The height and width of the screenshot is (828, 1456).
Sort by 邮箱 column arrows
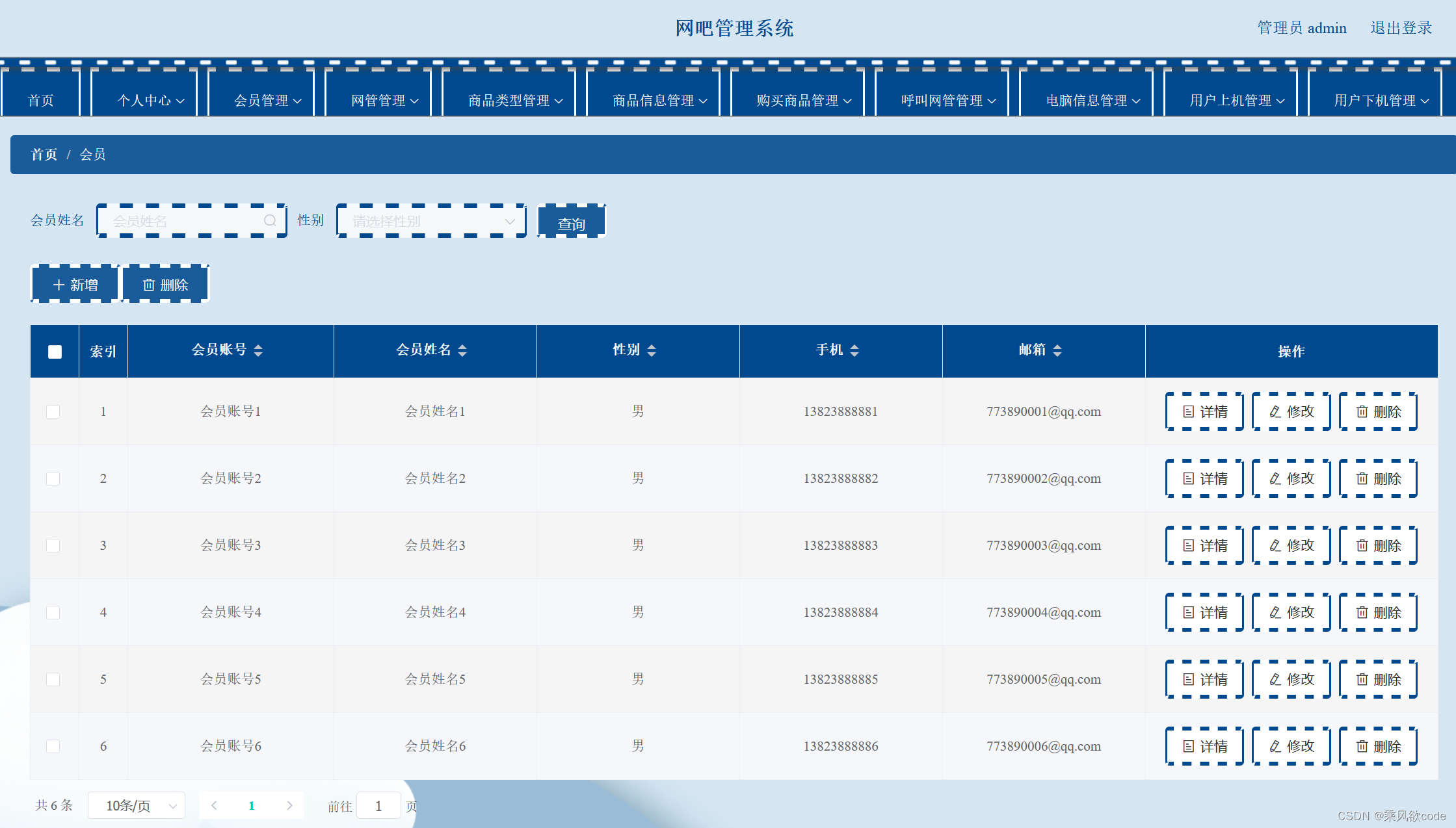[1057, 351]
